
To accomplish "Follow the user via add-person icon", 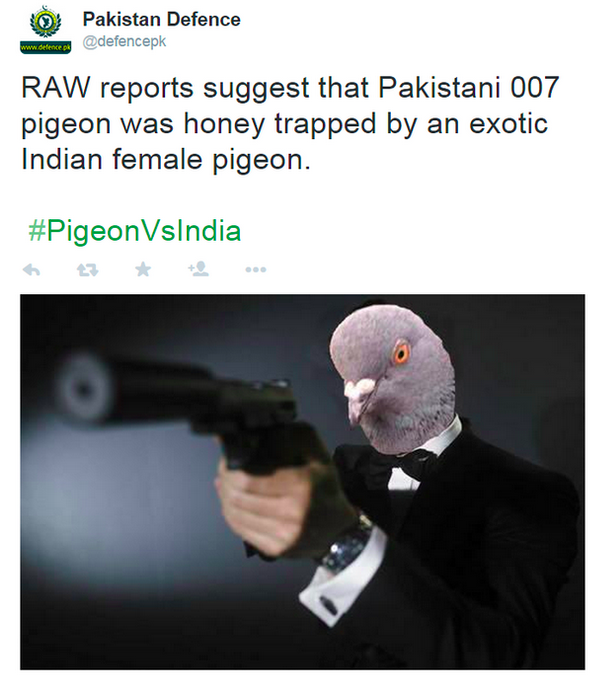I will pos(198,269).
